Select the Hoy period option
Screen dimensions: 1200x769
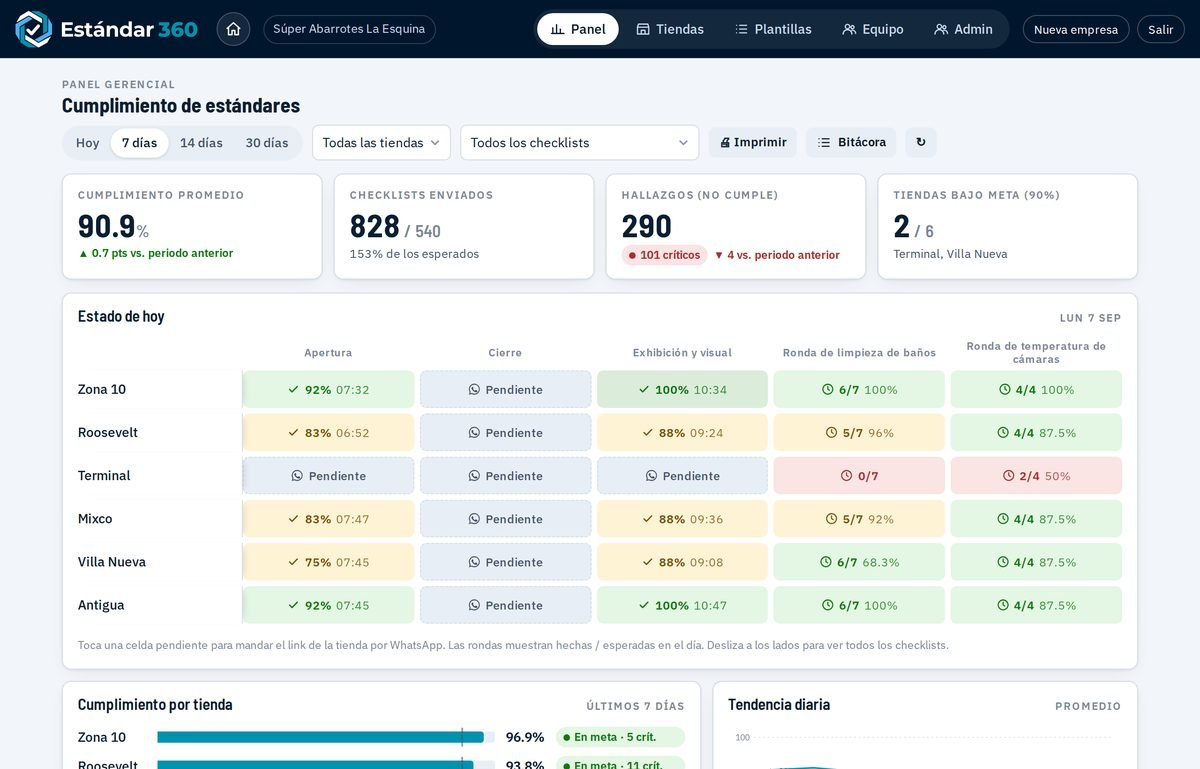tap(88, 143)
